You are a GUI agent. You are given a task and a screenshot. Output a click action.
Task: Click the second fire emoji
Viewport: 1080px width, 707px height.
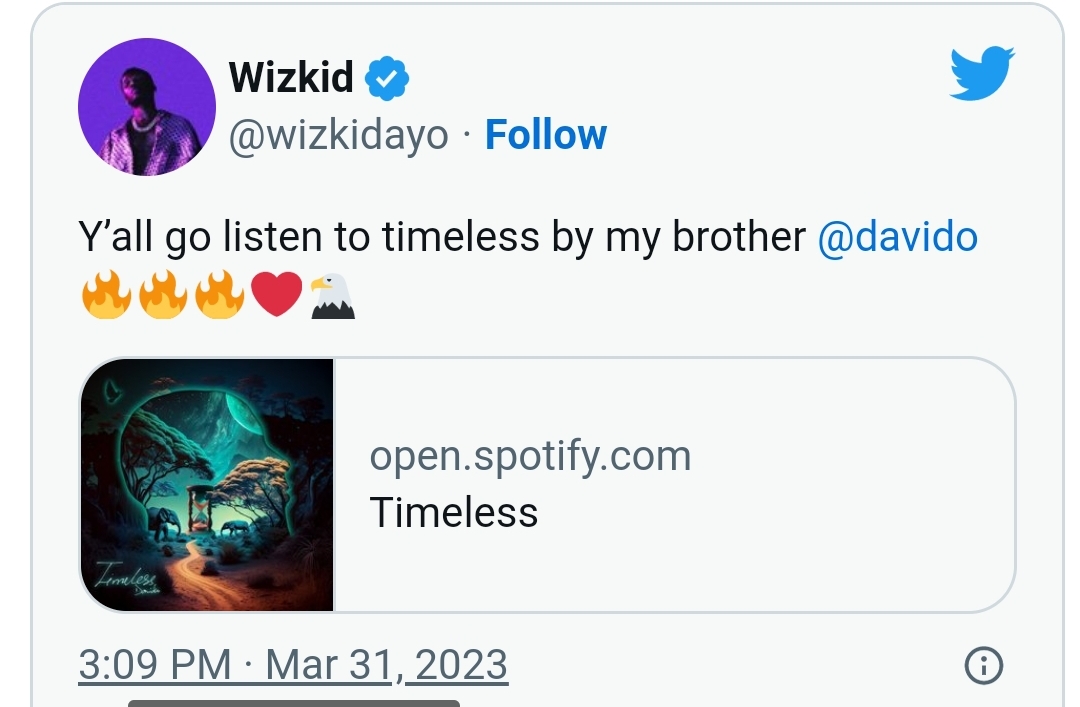coord(163,294)
